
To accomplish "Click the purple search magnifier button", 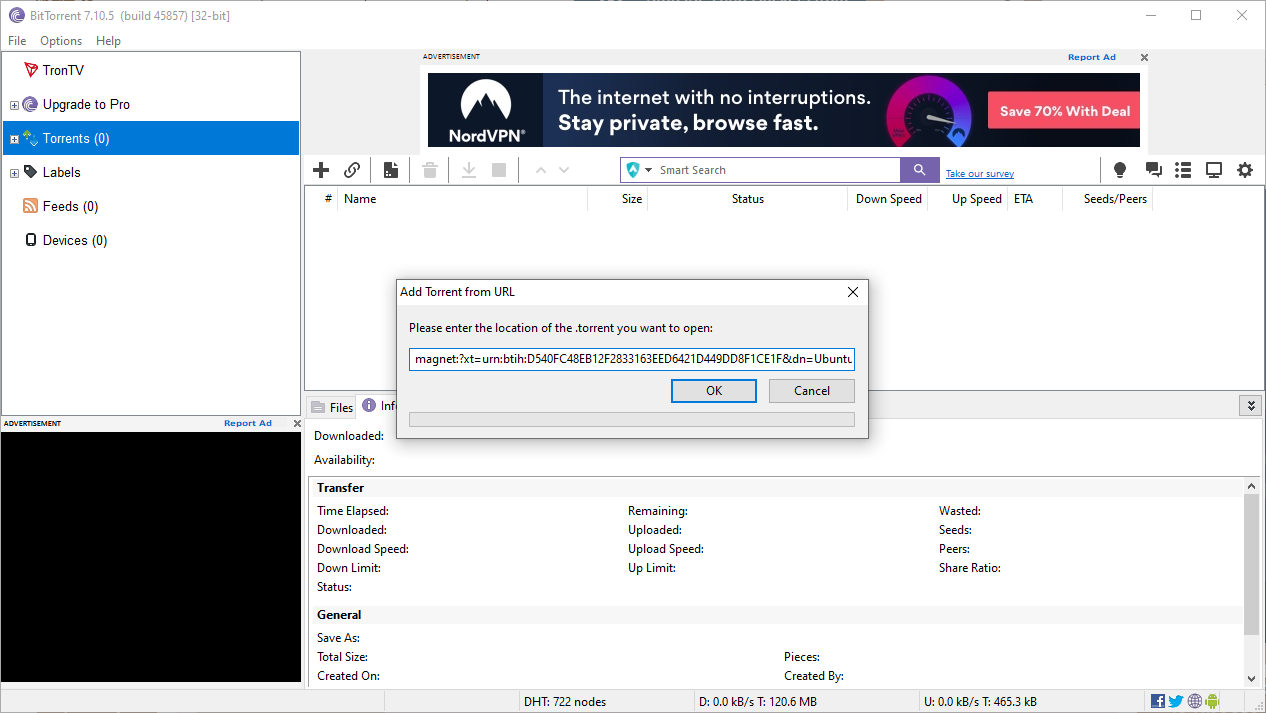I will tap(920, 170).
